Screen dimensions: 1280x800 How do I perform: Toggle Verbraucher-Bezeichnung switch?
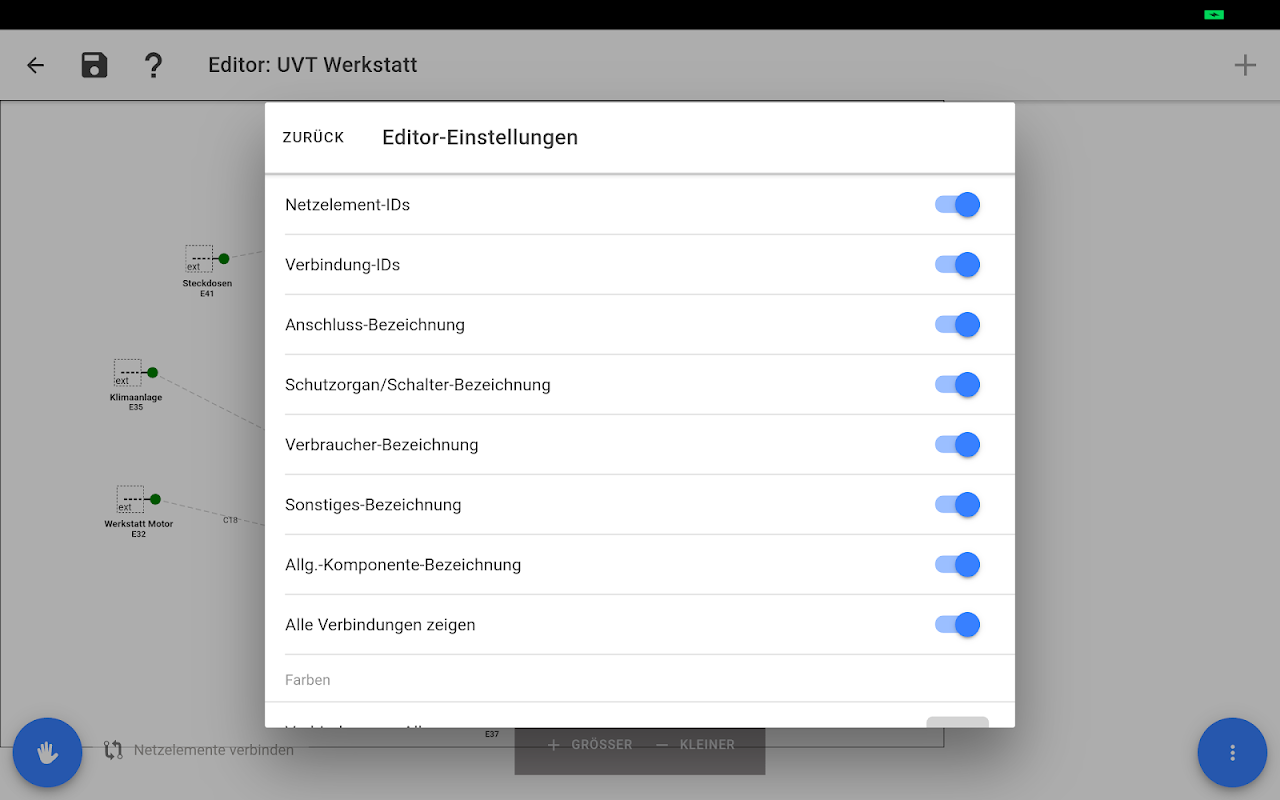[x=957, y=445]
